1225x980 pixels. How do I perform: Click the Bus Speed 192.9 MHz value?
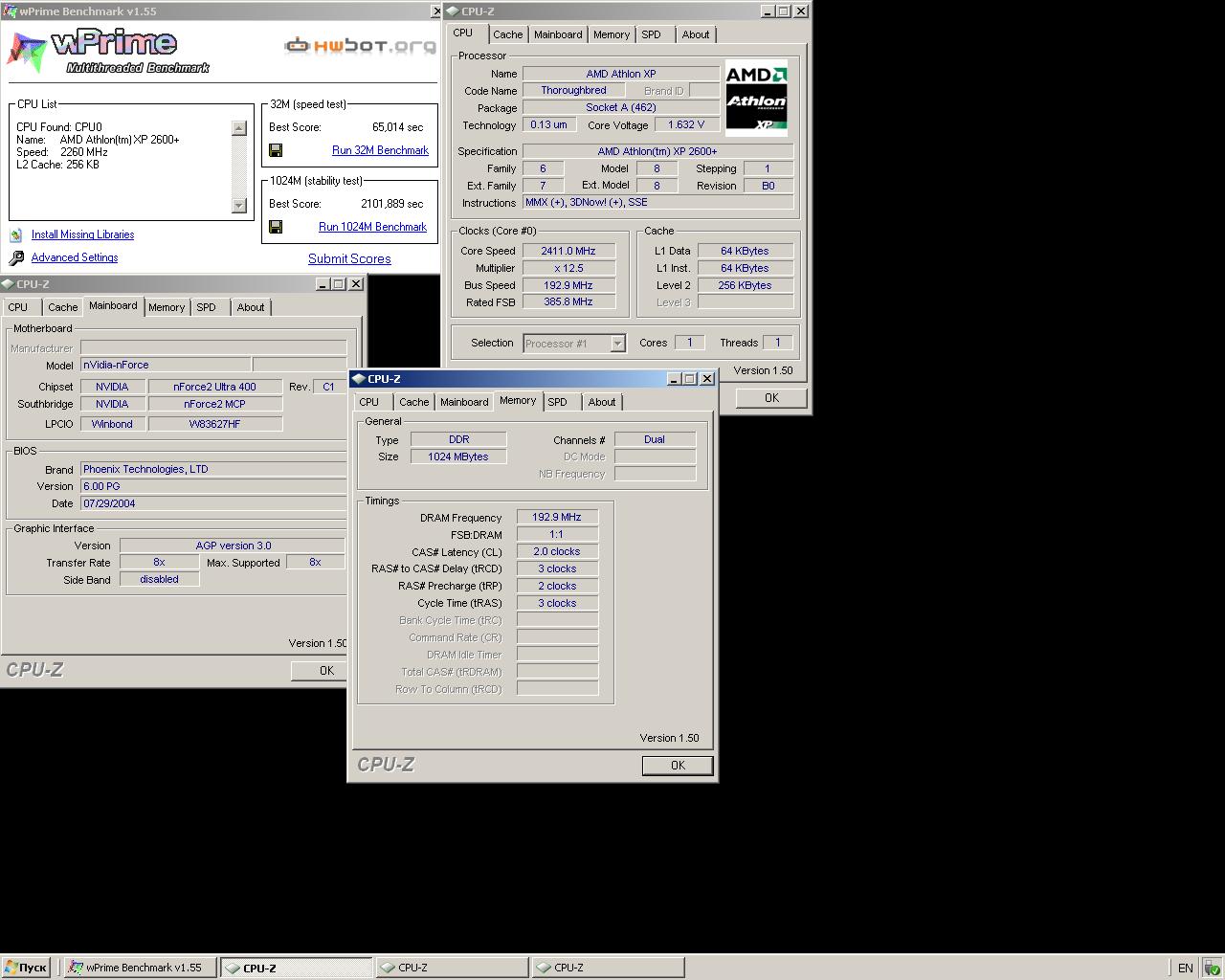568,285
